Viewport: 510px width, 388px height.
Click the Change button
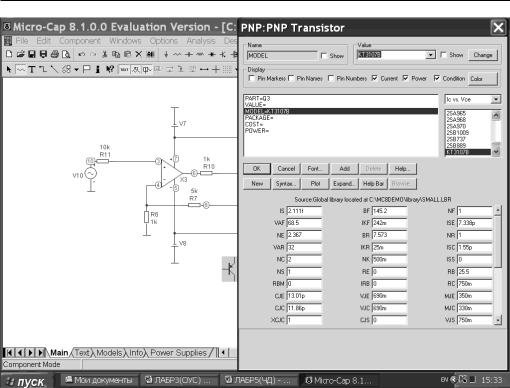(483, 55)
